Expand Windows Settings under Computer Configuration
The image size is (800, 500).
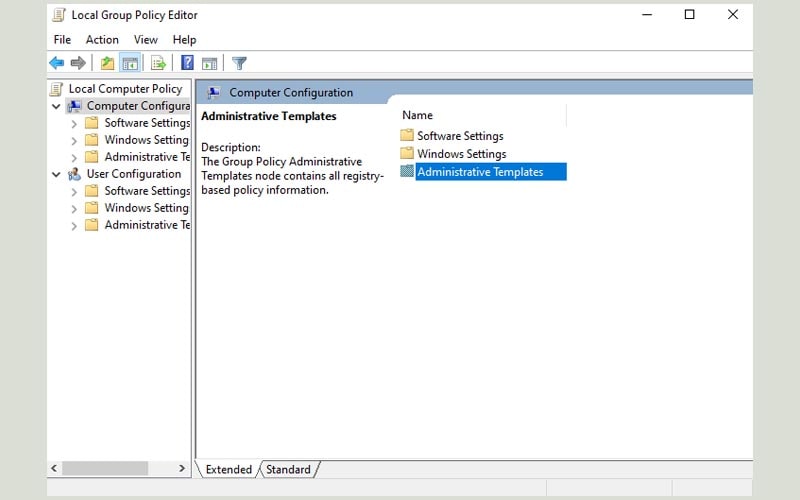(x=74, y=140)
